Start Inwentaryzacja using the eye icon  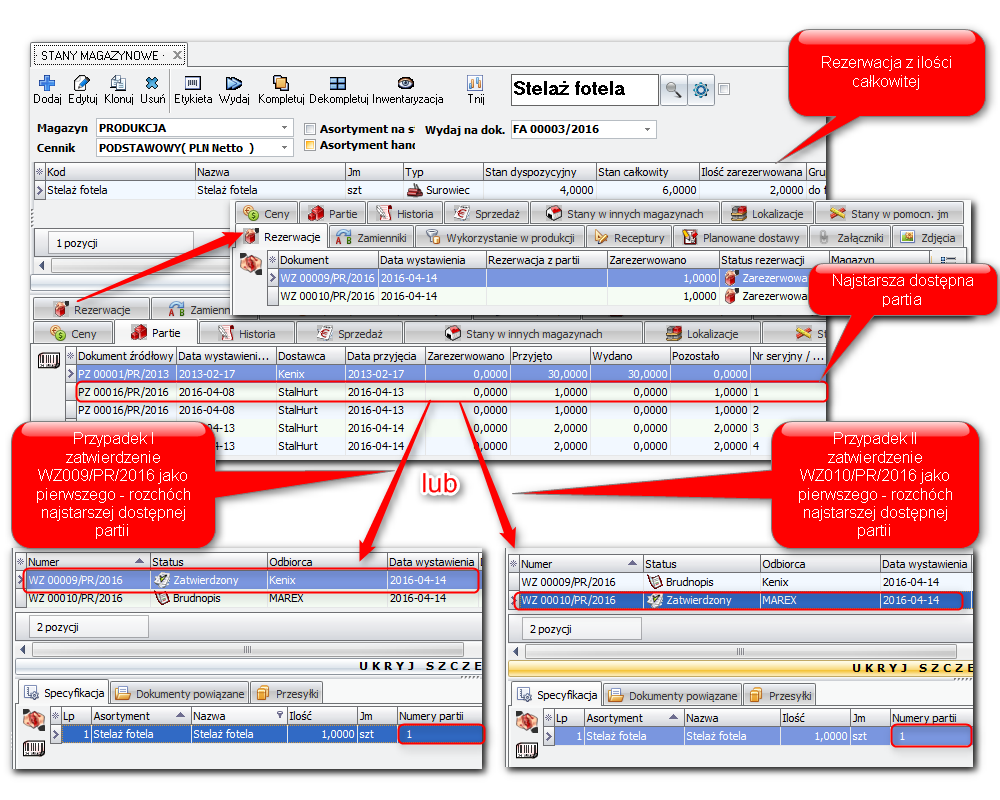[406, 85]
